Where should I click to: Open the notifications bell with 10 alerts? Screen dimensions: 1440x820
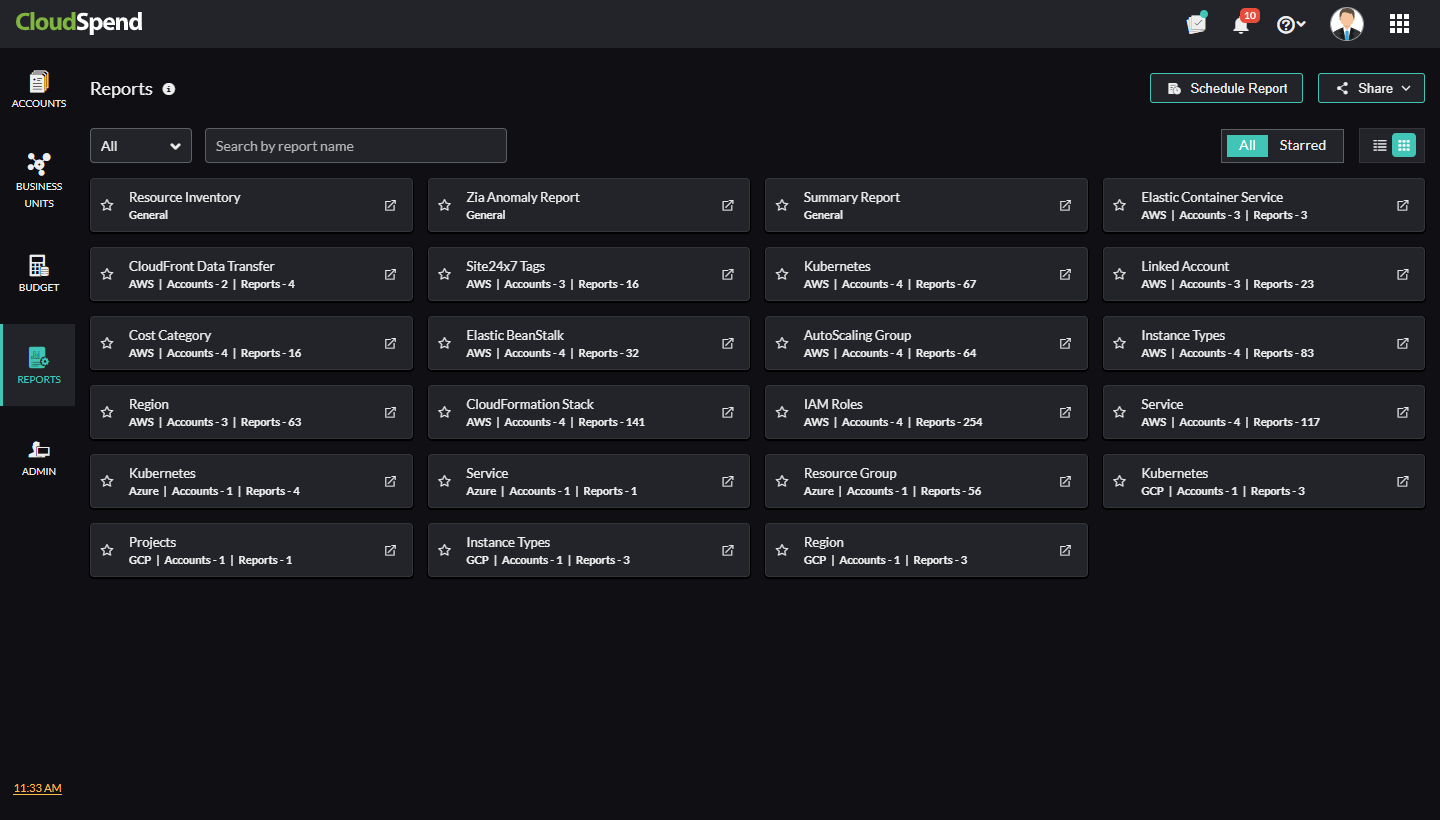(1241, 23)
